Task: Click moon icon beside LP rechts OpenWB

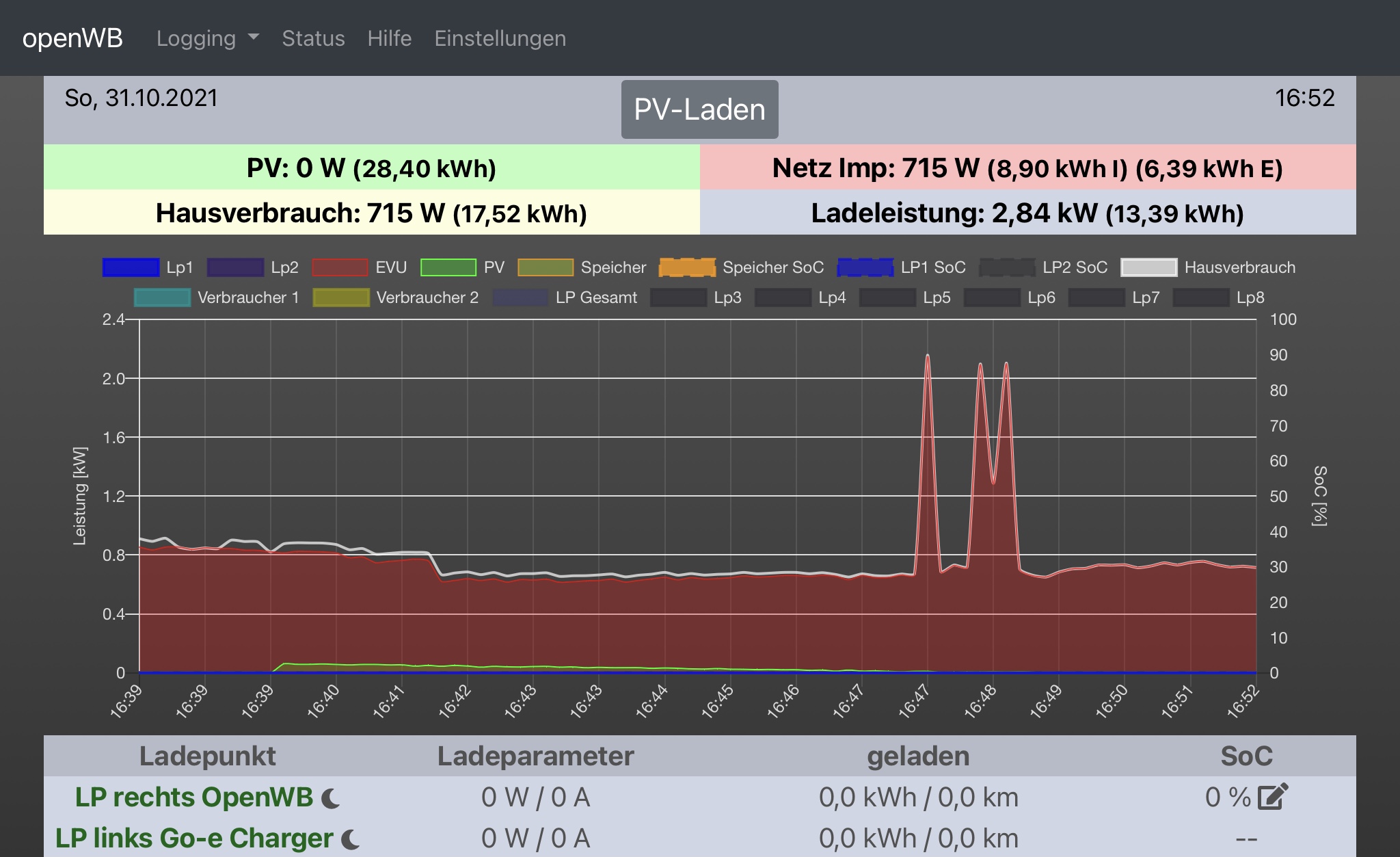Action: click(x=331, y=798)
